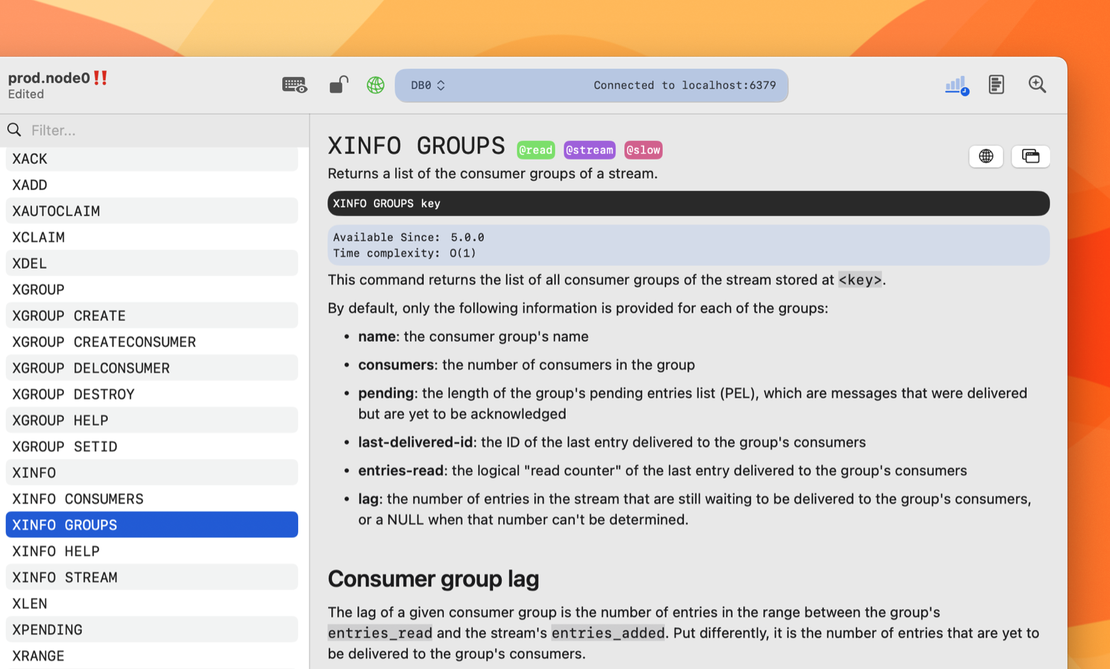Click the @slow category tag
This screenshot has height=669, width=1110.
point(643,150)
